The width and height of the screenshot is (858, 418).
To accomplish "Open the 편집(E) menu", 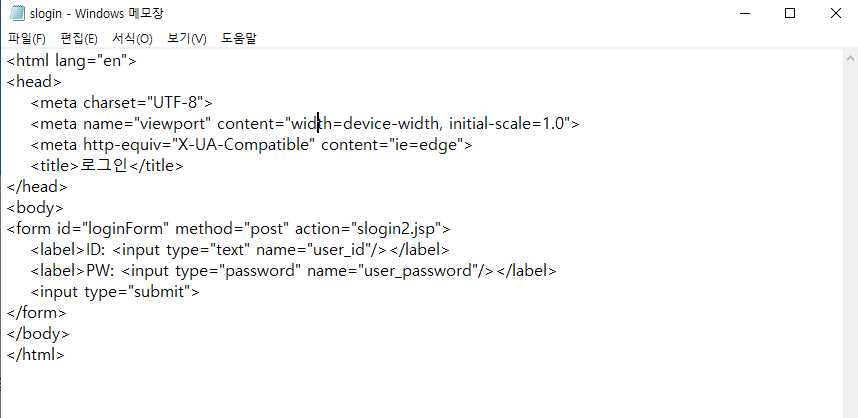I will pyautogui.click(x=79, y=38).
